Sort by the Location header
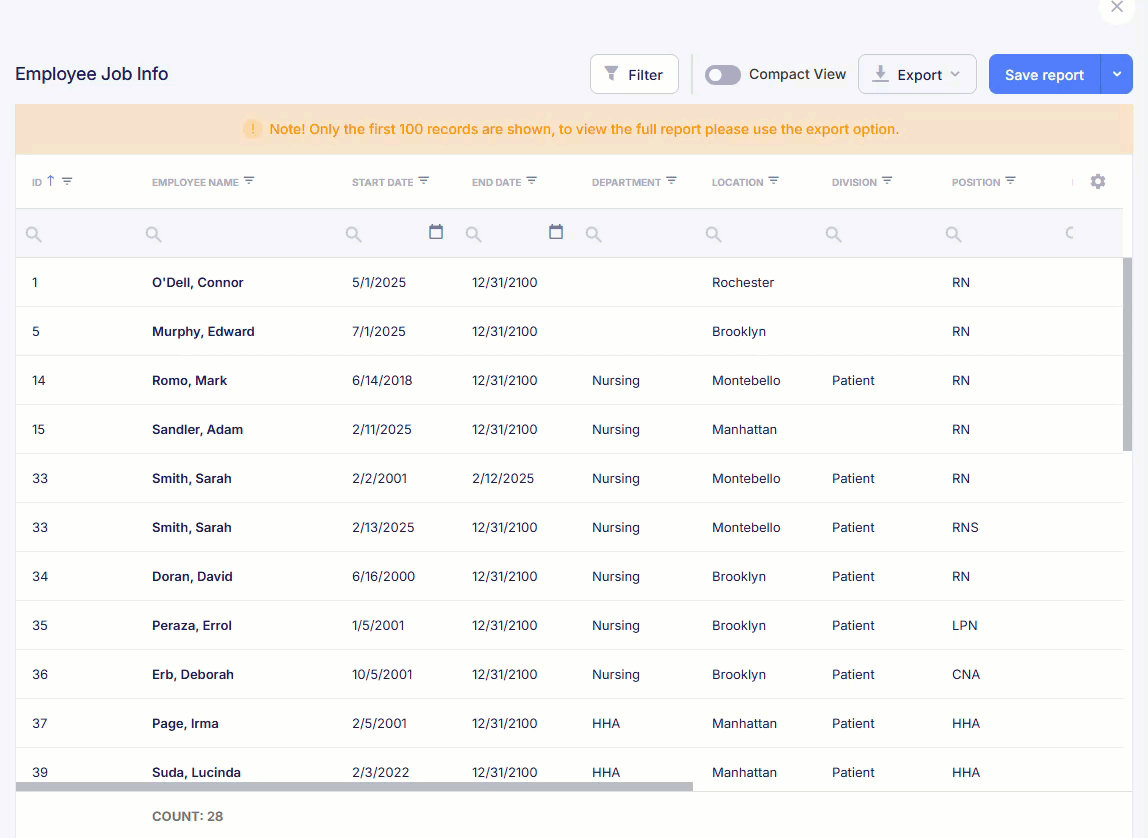Screen dimensions: 1148x838 click(x=737, y=182)
